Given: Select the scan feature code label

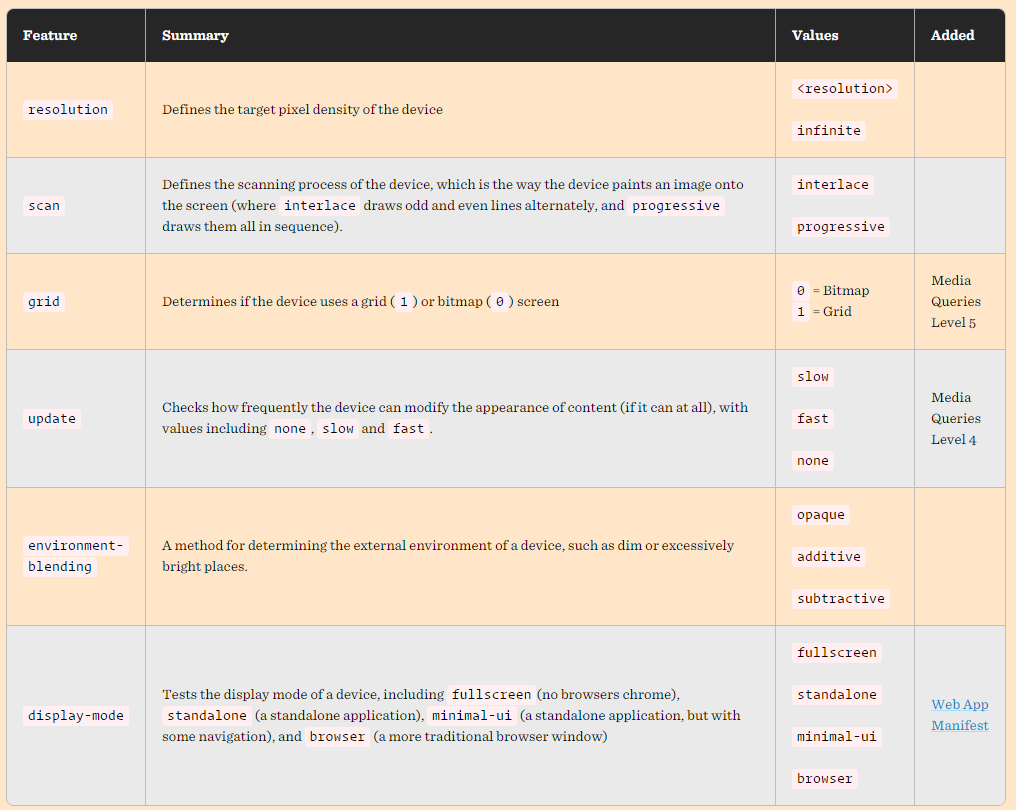Looking at the screenshot, I should [x=44, y=205].
